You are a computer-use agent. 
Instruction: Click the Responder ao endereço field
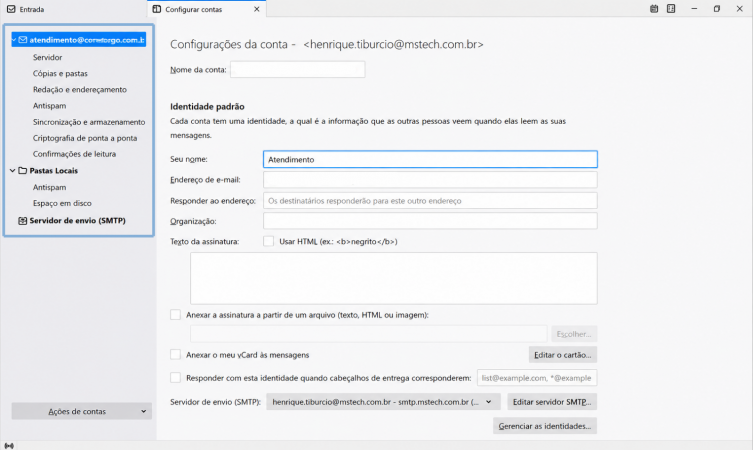(430, 201)
